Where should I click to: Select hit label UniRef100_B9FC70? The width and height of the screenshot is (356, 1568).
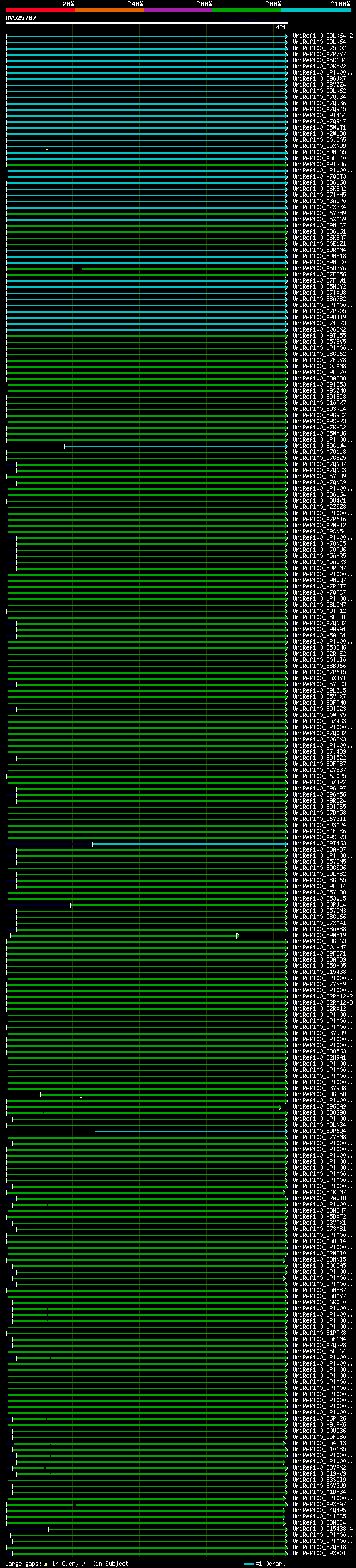(319, 373)
